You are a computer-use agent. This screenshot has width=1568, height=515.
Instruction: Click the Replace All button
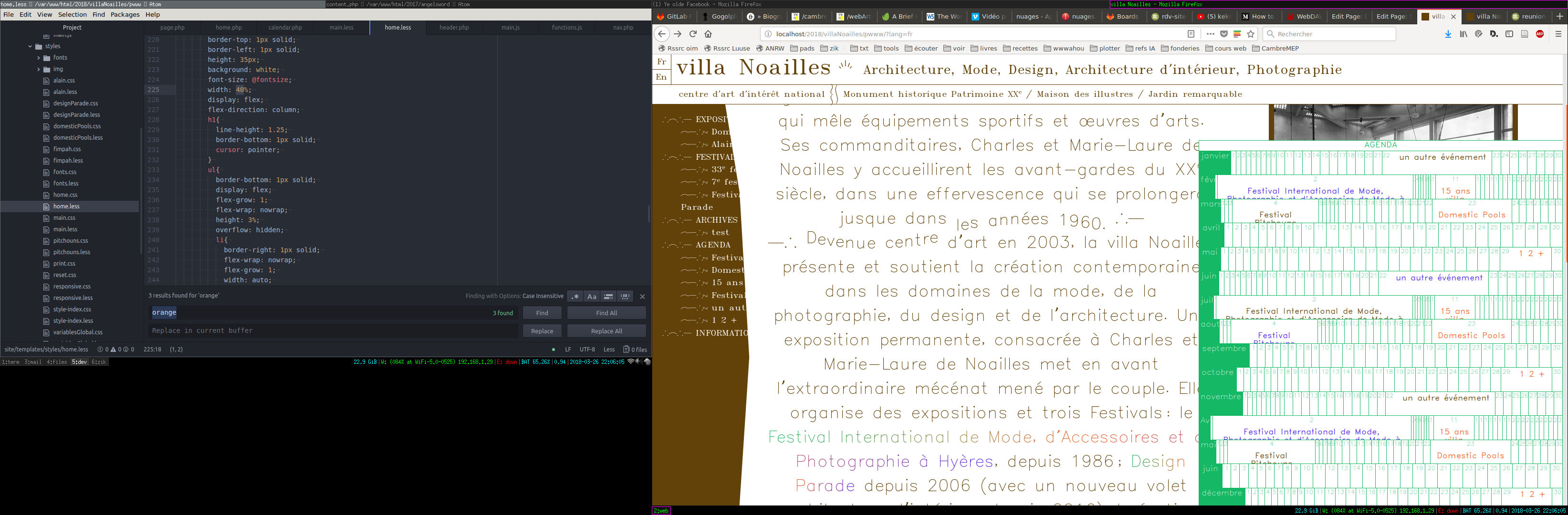click(606, 331)
